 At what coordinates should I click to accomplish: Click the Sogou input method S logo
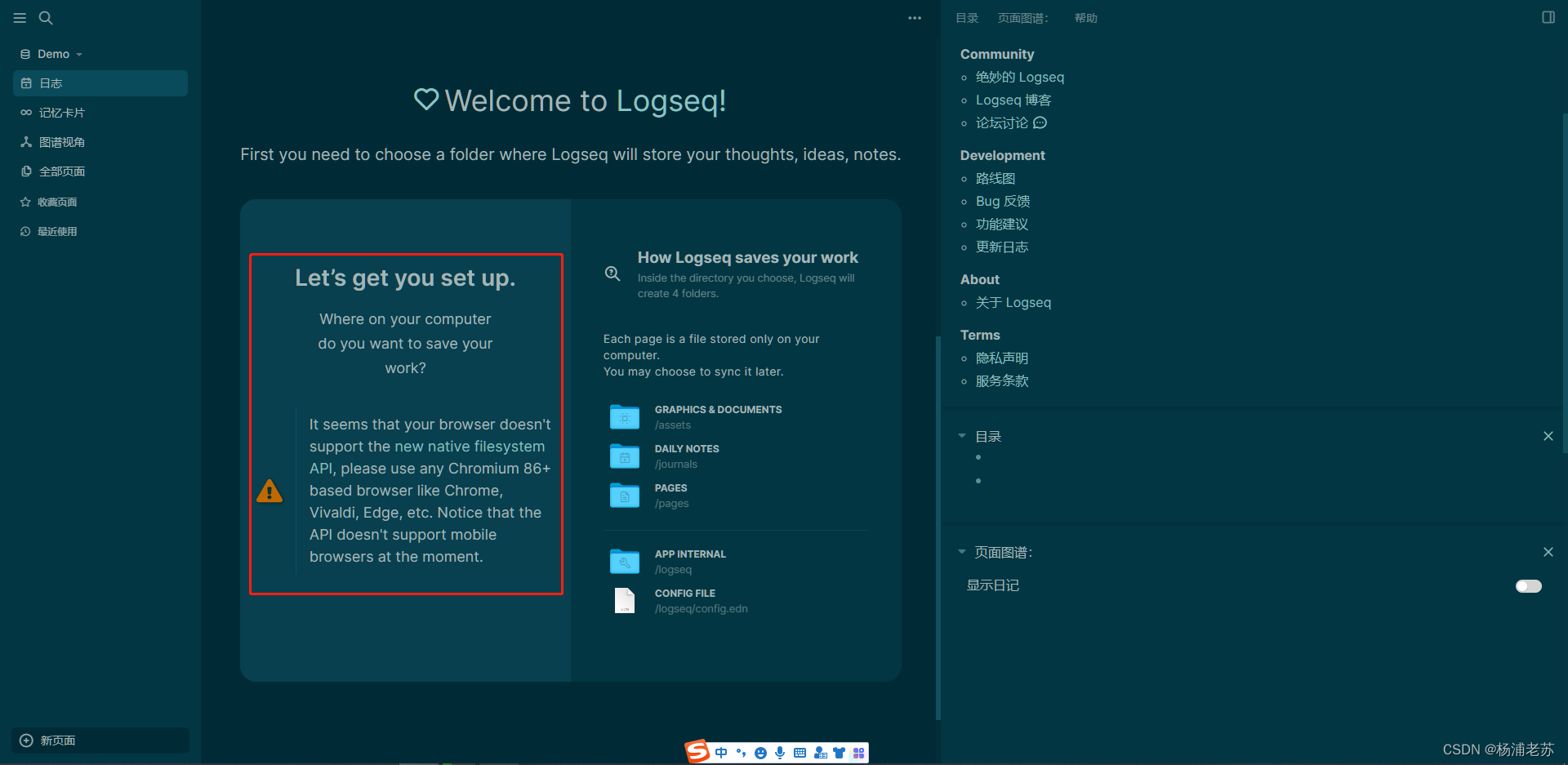tap(697, 752)
